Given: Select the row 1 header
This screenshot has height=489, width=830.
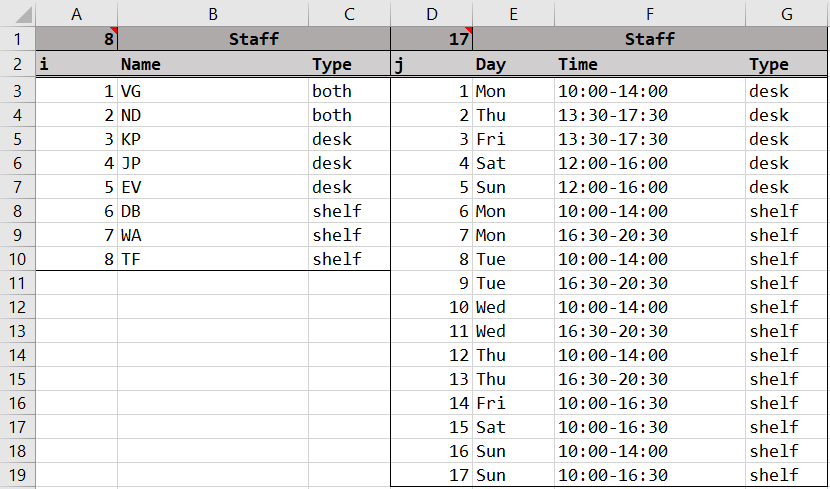Looking at the screenshot, I should click(x=17, y=40).
